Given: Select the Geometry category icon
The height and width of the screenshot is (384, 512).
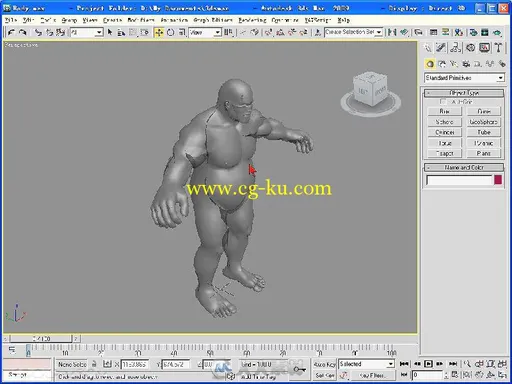Looking at the screenshot, I should [430, 64].
